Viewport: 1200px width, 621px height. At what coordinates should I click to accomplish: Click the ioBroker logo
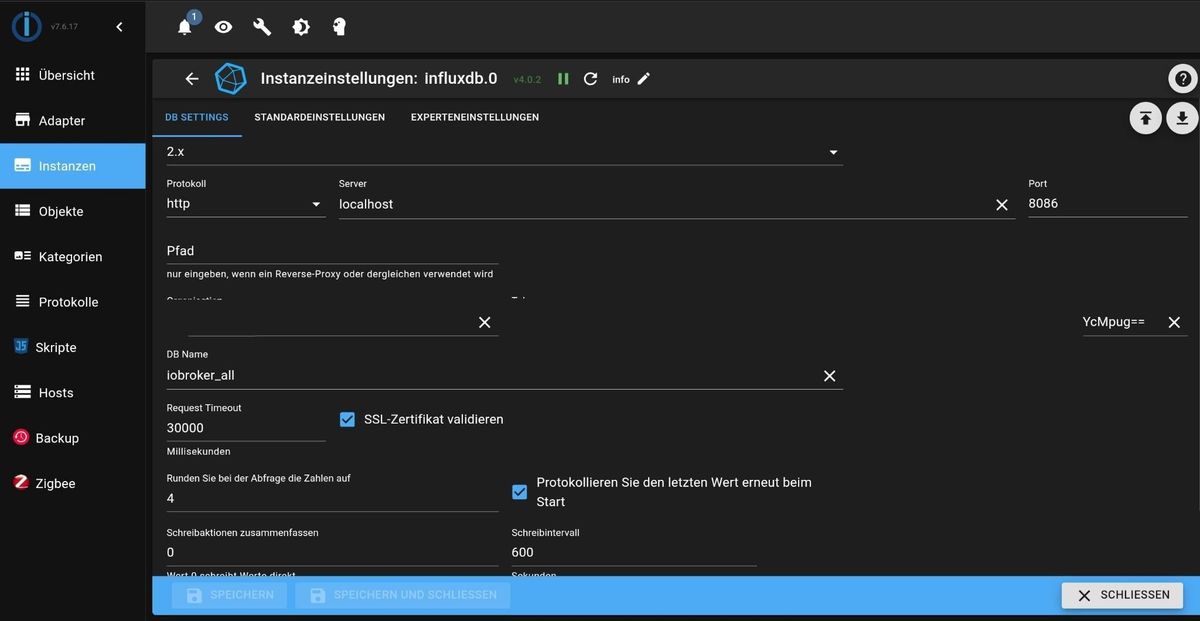(x=26, y=27)
